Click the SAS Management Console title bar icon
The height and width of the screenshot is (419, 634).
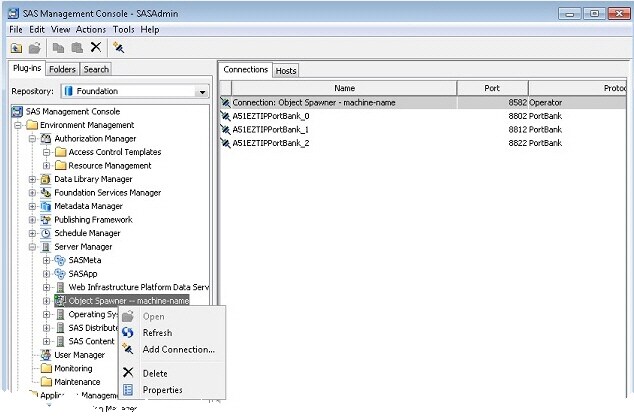pyautogui.click(x=13, y=13)
